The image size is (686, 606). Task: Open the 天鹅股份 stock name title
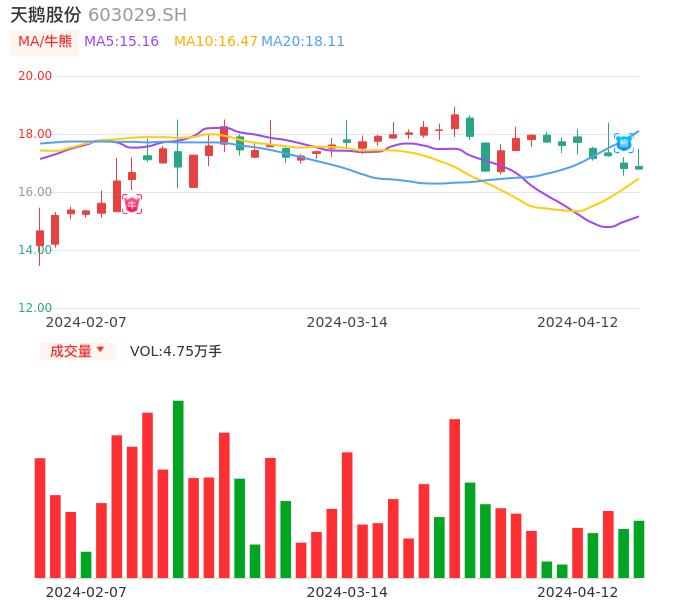[x=46, y=15]
